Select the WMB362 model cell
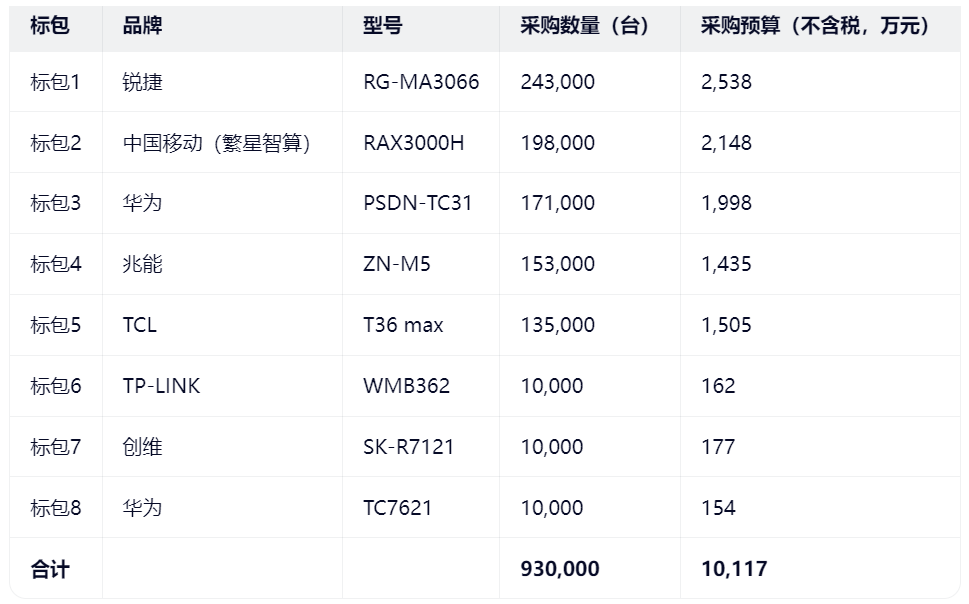 pos(406,386)
